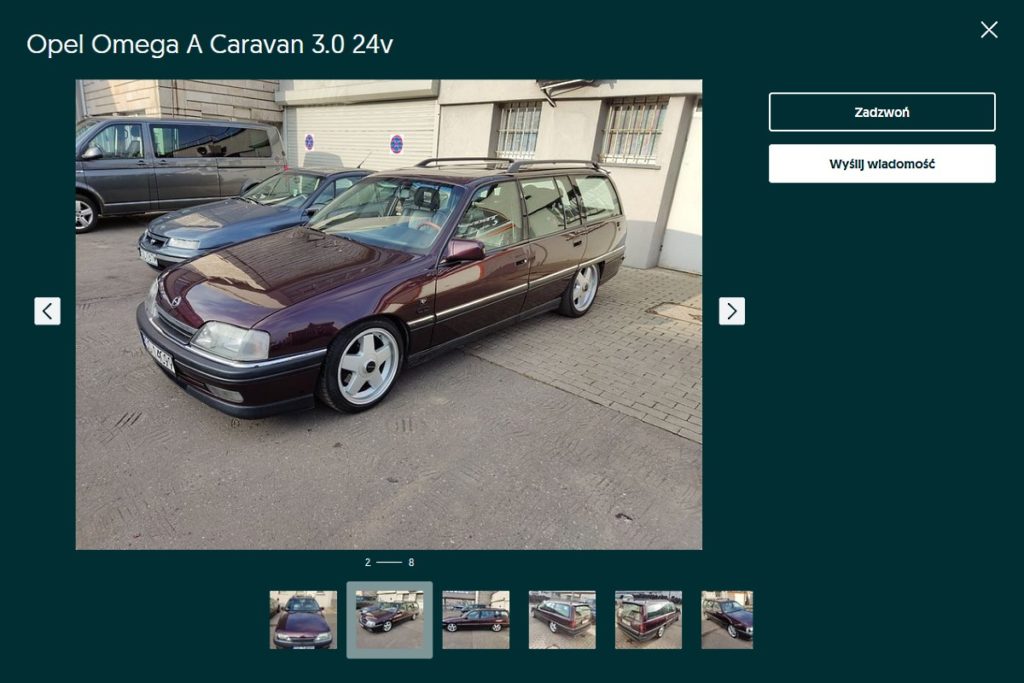Pick the partially visible sixth thumbnail
1024x683 pixels.
click(727, 620)
